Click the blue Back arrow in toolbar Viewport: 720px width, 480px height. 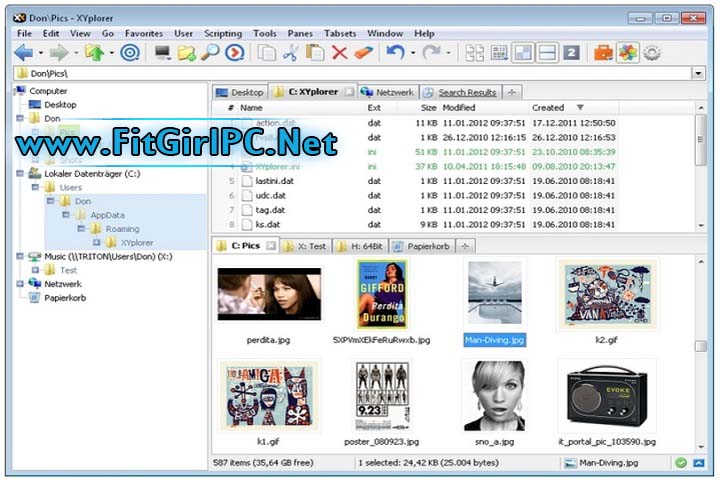[x=23, y=53]
